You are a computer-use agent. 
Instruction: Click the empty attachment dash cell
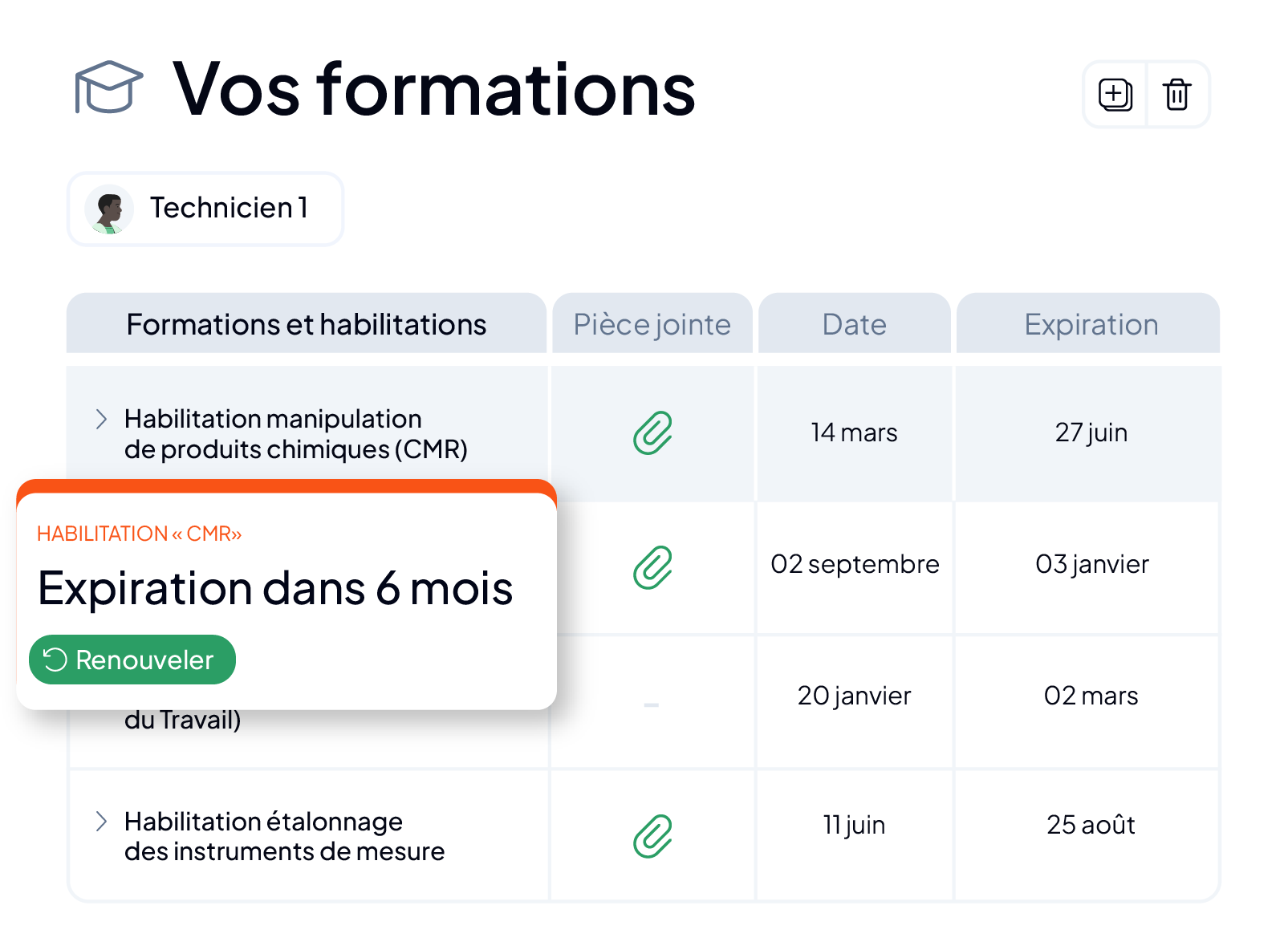652,704
